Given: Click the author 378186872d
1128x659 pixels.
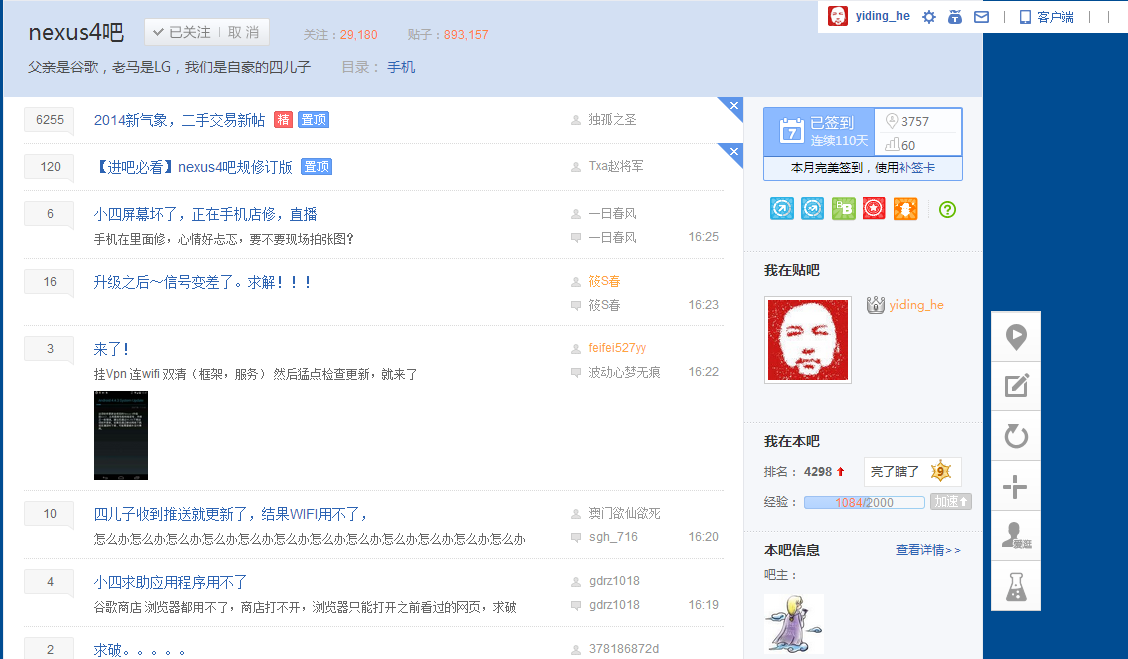Looking at the screenshot, I should [624, 648].
